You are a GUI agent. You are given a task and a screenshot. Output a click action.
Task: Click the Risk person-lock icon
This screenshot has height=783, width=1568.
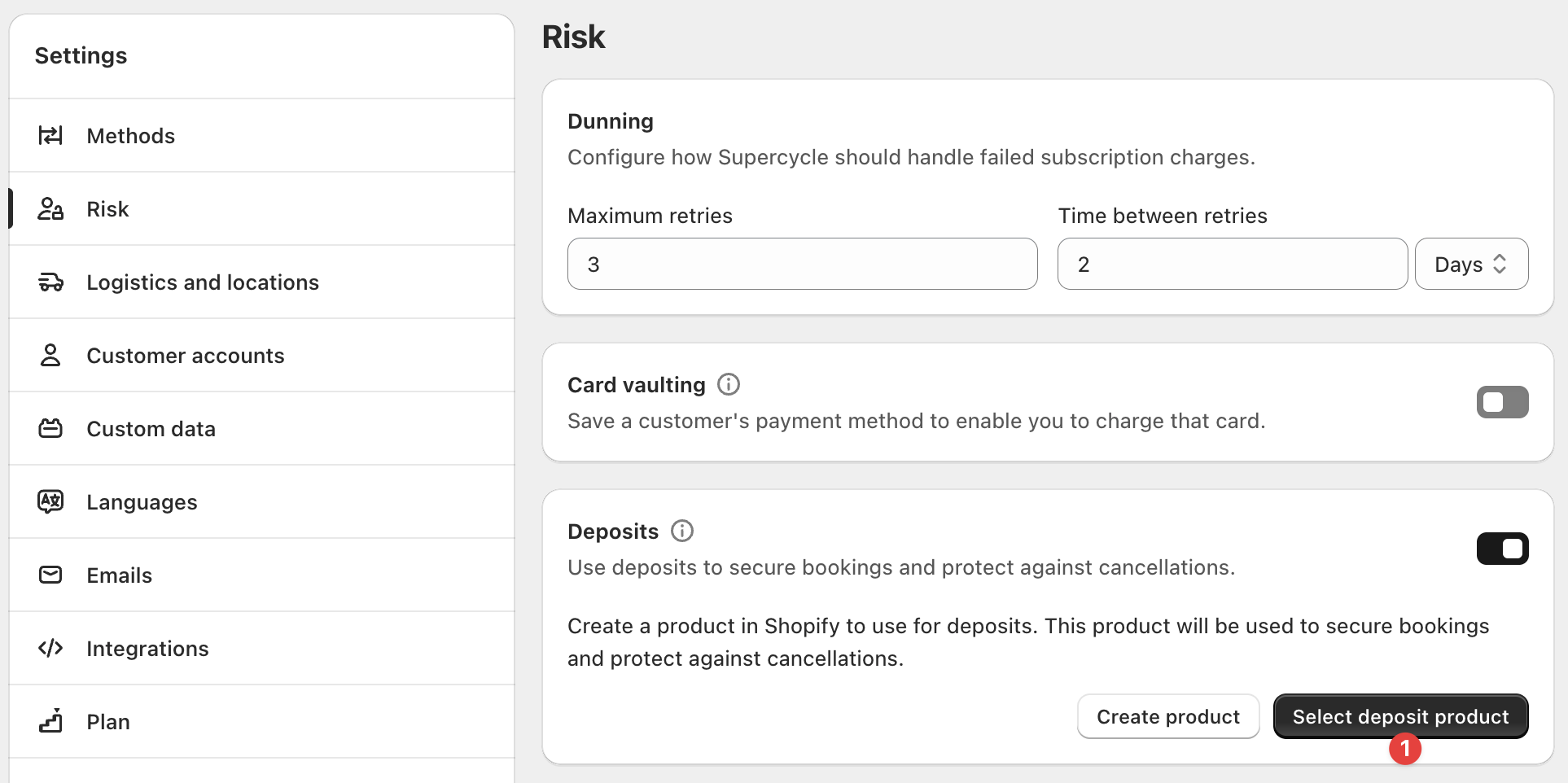click(x=50, y=209)
